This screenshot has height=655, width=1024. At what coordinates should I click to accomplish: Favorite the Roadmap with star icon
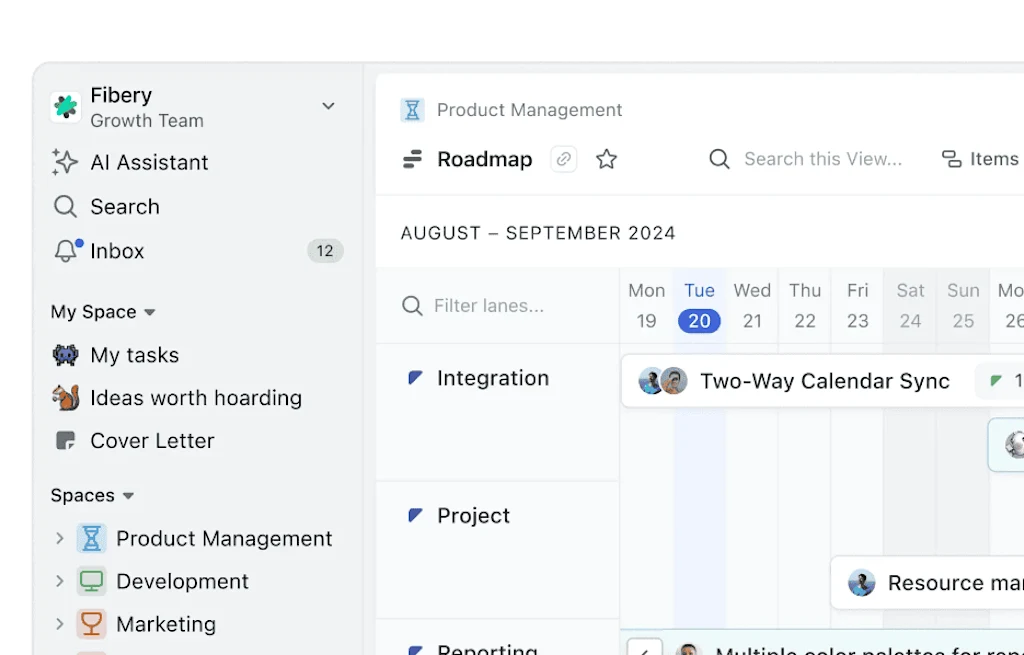tap(606, 159)
